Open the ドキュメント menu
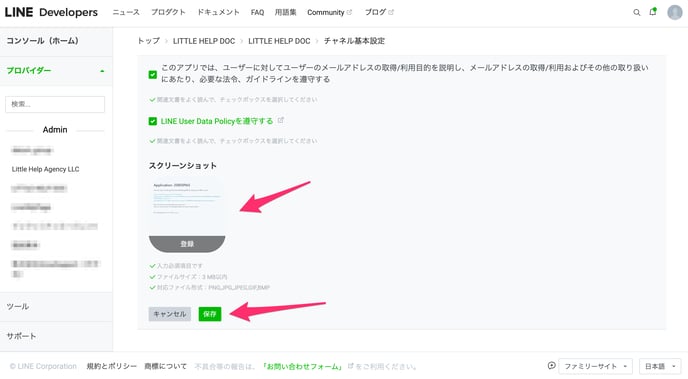 218,12
